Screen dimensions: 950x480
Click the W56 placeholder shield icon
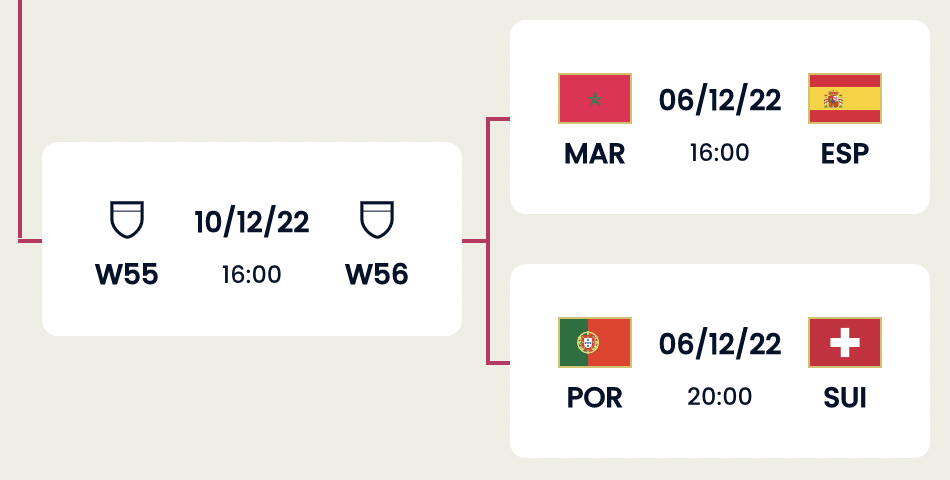pos(377,220)
